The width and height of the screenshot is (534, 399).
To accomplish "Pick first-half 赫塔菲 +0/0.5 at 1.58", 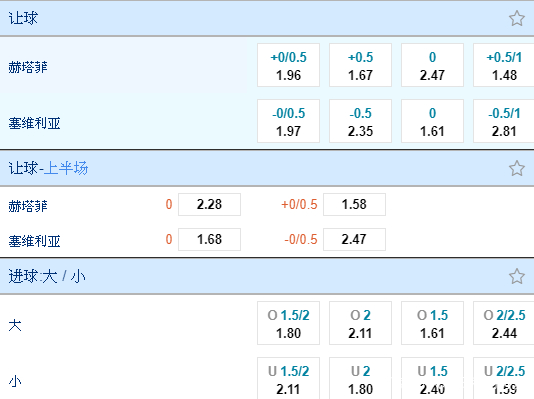I will 355,205.
